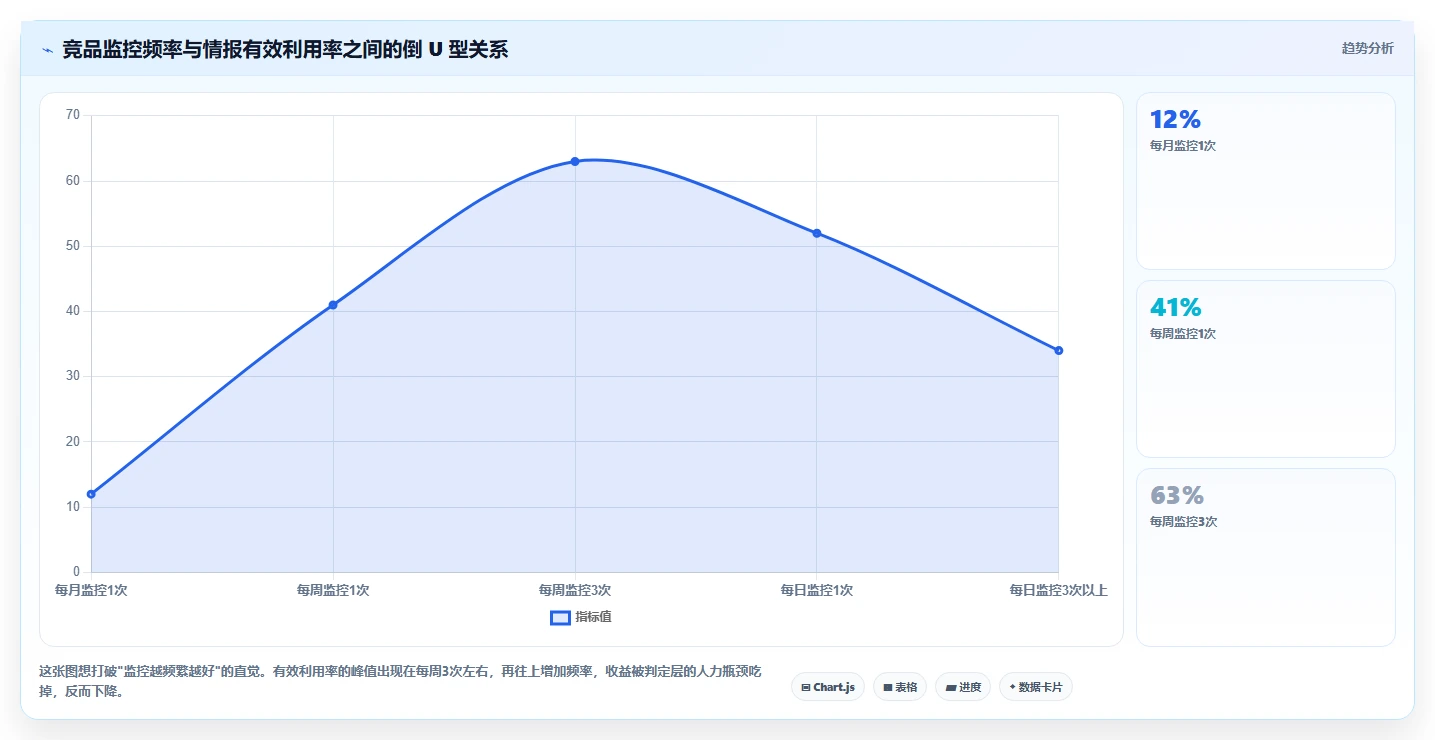1435x740 pixels.
Task: Click the y-axis value 20
Action: (72, 441)
